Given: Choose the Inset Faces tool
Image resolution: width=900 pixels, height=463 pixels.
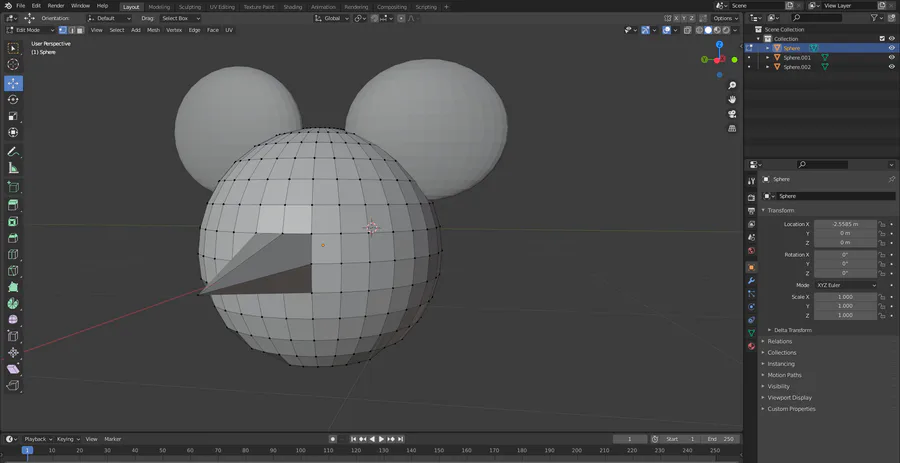Looking at the screenshot, I should click(x=13, y=221).
